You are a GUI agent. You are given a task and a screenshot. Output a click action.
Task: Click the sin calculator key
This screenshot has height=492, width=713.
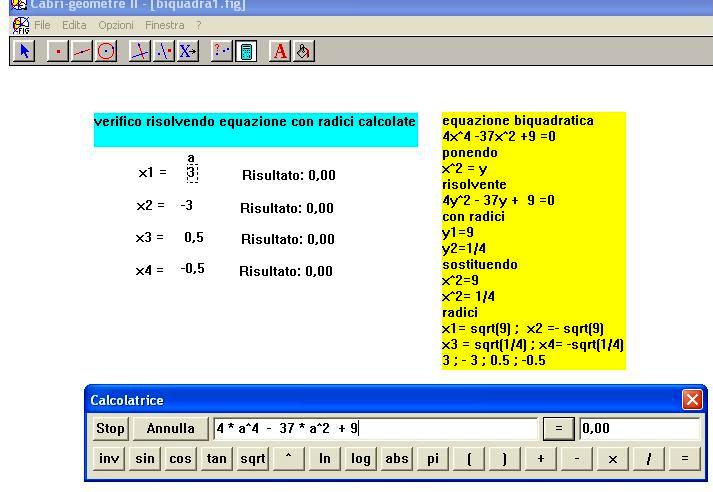[x=145, y=458]
